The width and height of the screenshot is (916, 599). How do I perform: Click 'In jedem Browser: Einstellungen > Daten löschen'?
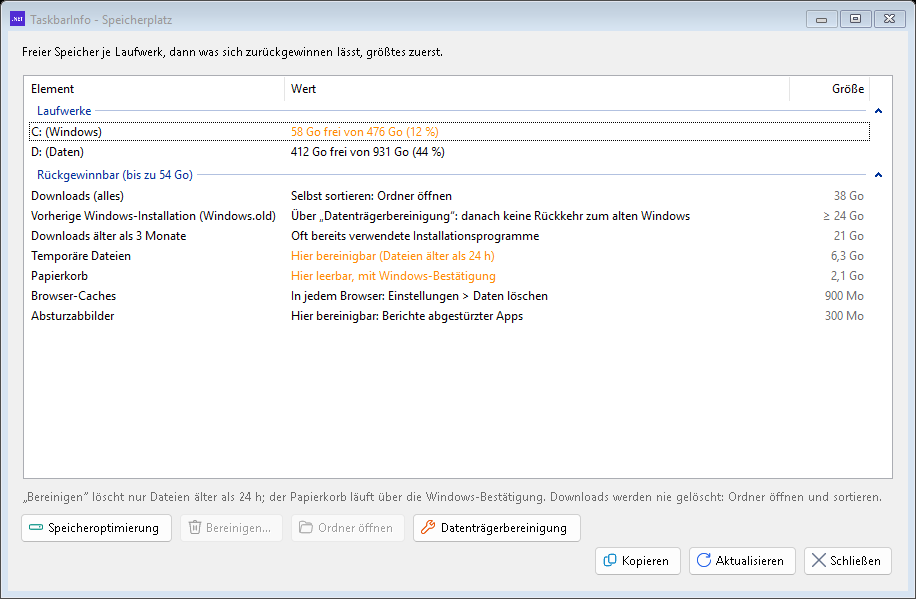coord(419,296)
